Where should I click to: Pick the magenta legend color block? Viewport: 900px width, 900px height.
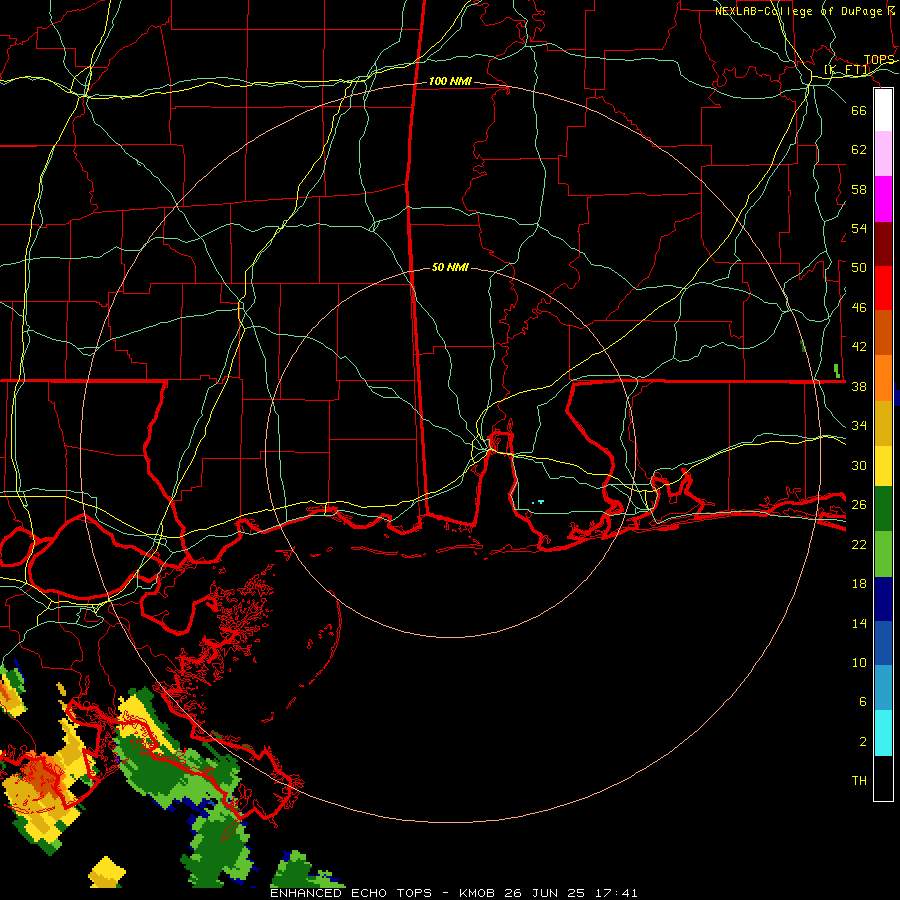(883, 199)
